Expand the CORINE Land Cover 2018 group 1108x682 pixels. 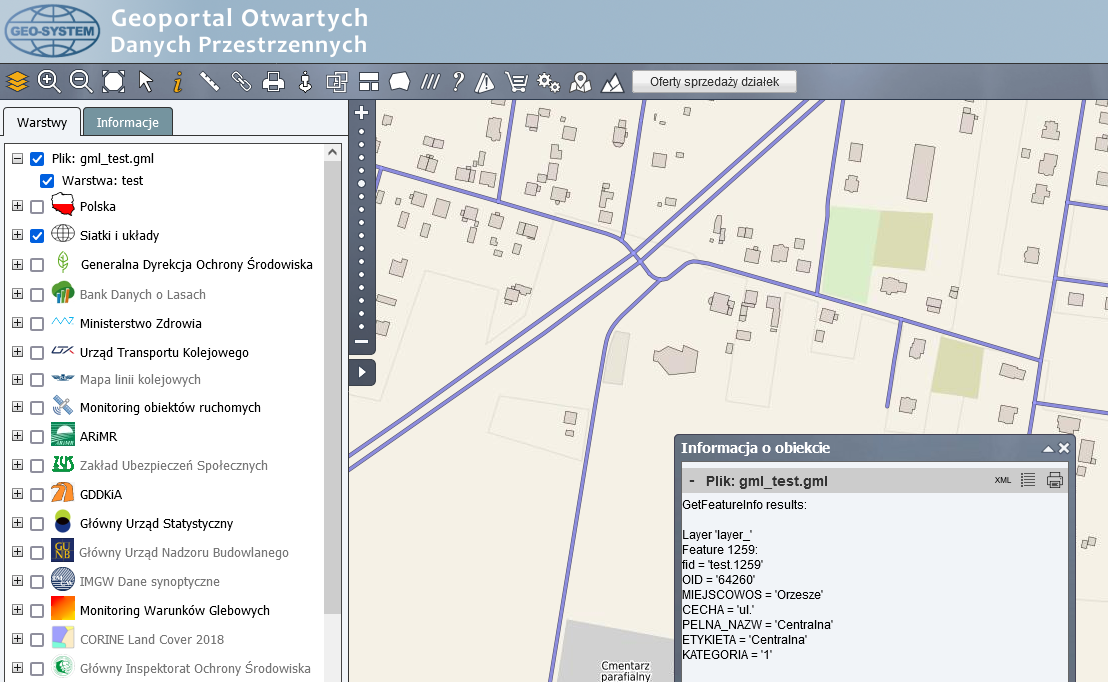(18, 639)
